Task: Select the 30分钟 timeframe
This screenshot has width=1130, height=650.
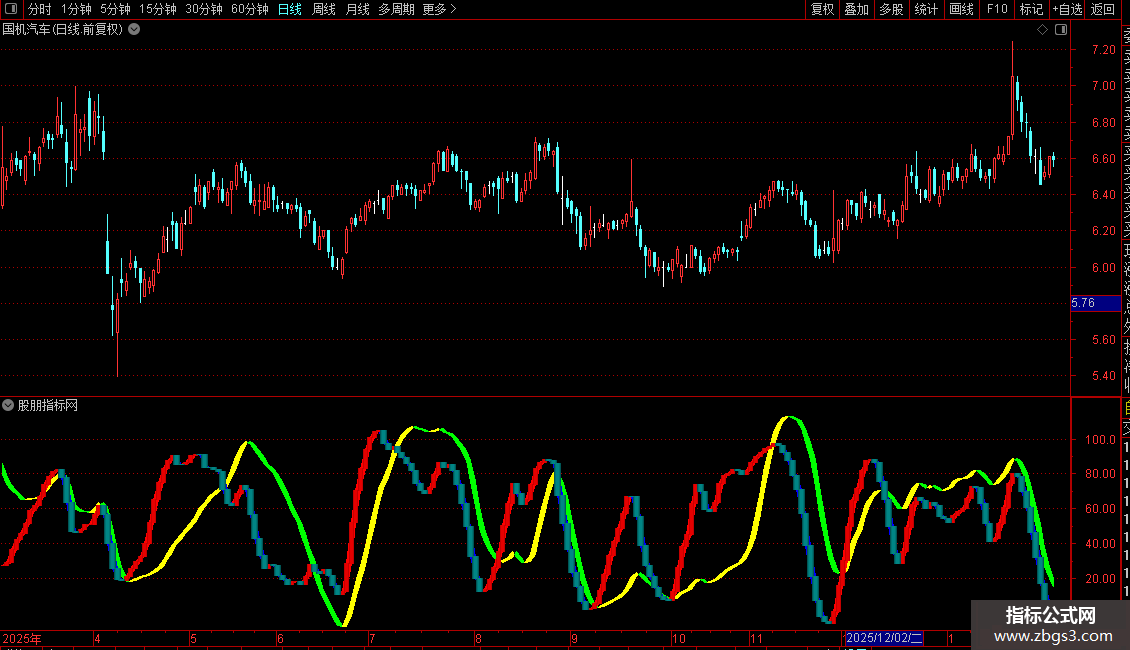Action: (204, 9)
